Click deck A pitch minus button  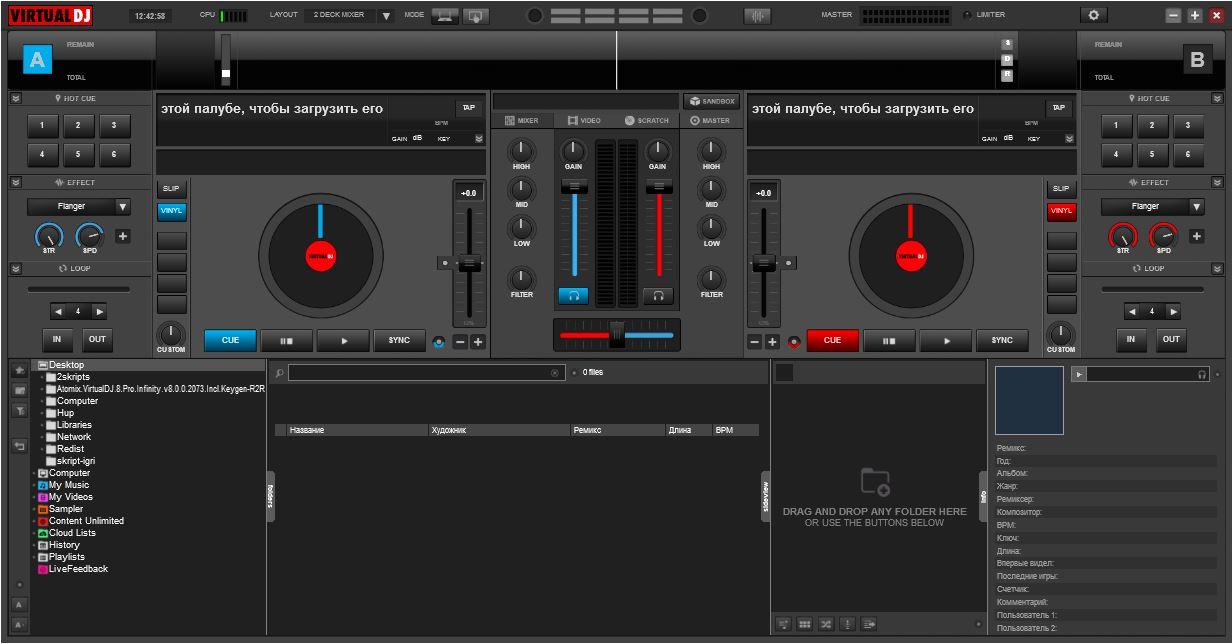tap(460, 342)
